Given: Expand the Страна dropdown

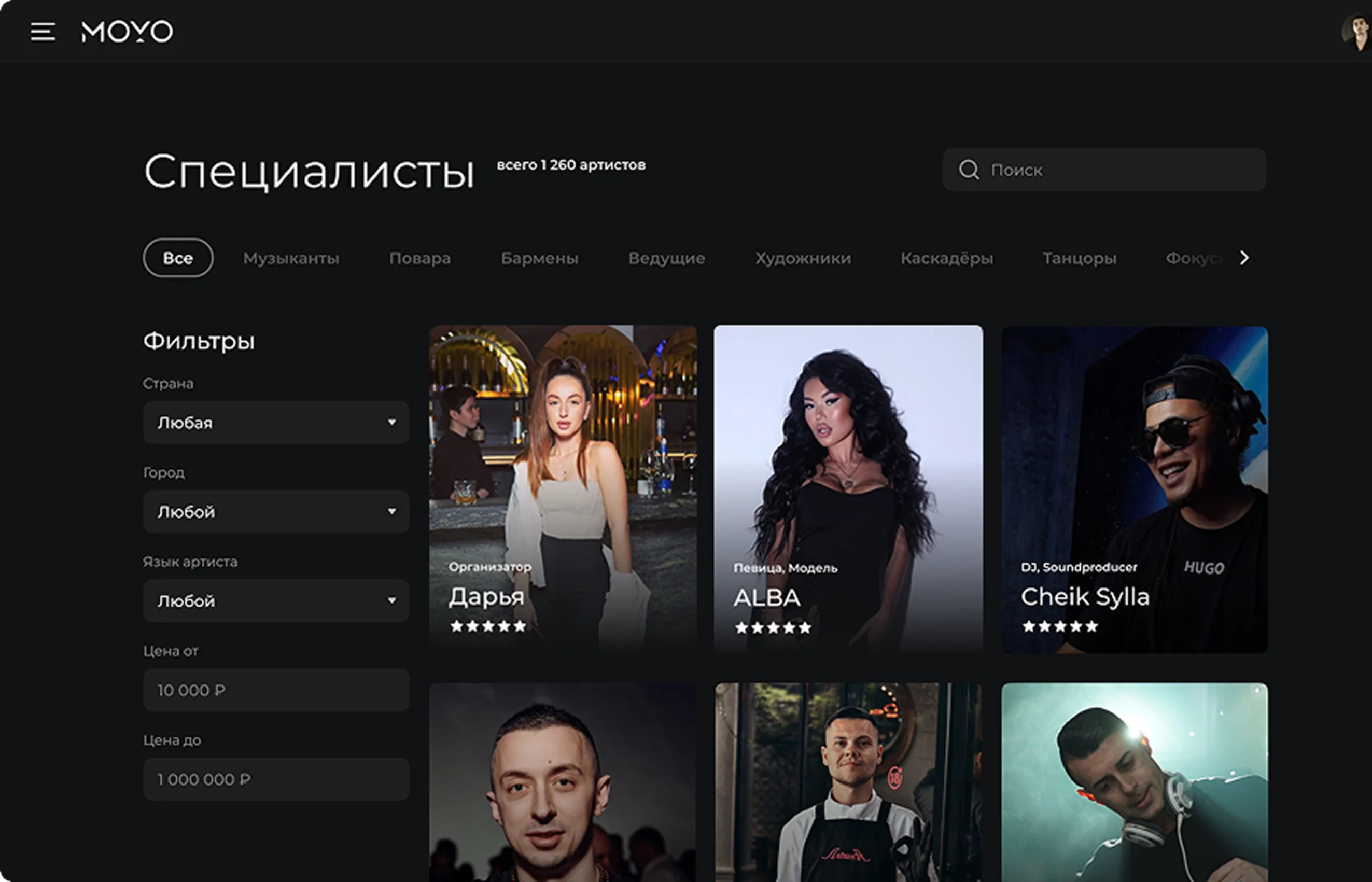Looking at the screenshot, I should click(276, 423).
